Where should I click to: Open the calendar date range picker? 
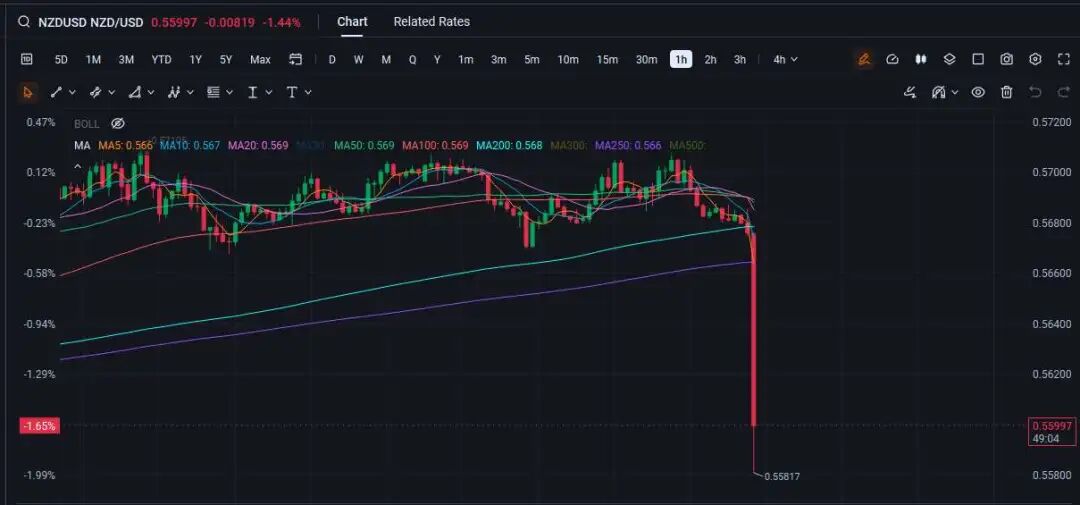point(295,59)
